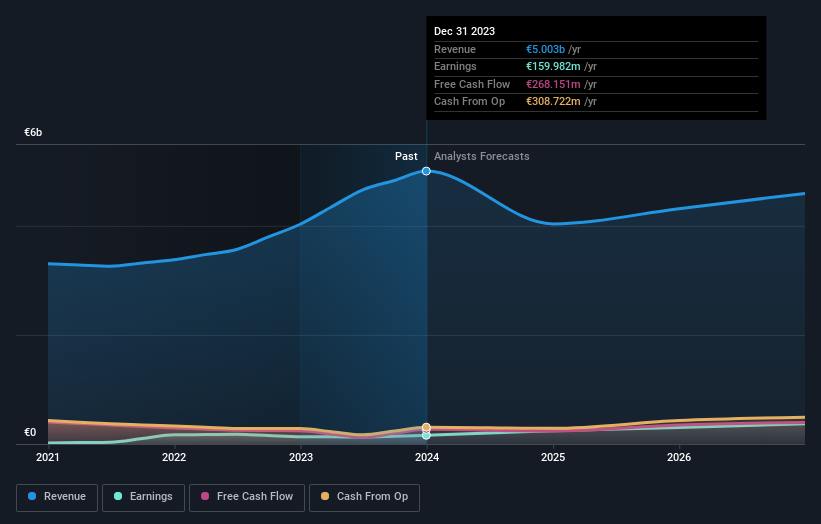Toggle the Cash From Op legend series

[x=364, y=497]
